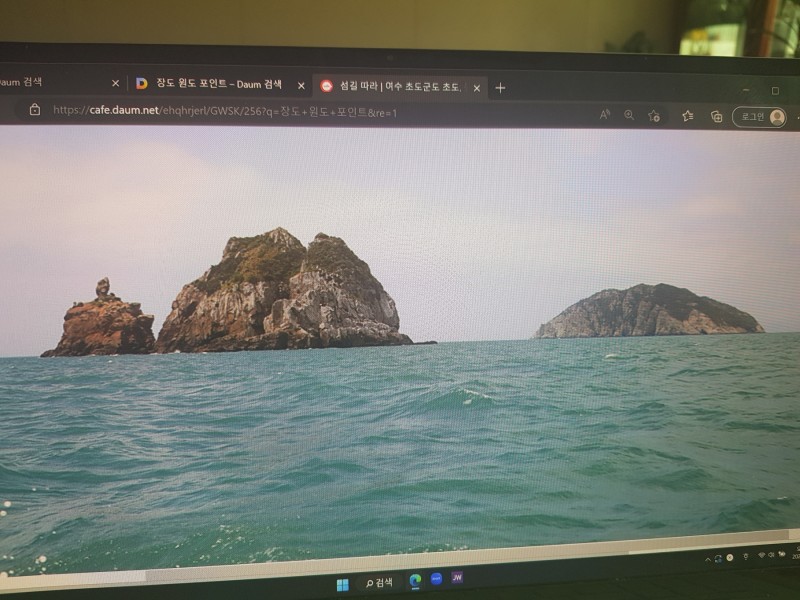Screen dimensions: 800x600
Task: Click the taskbar 검색 search box
Action: coord(379,583)
